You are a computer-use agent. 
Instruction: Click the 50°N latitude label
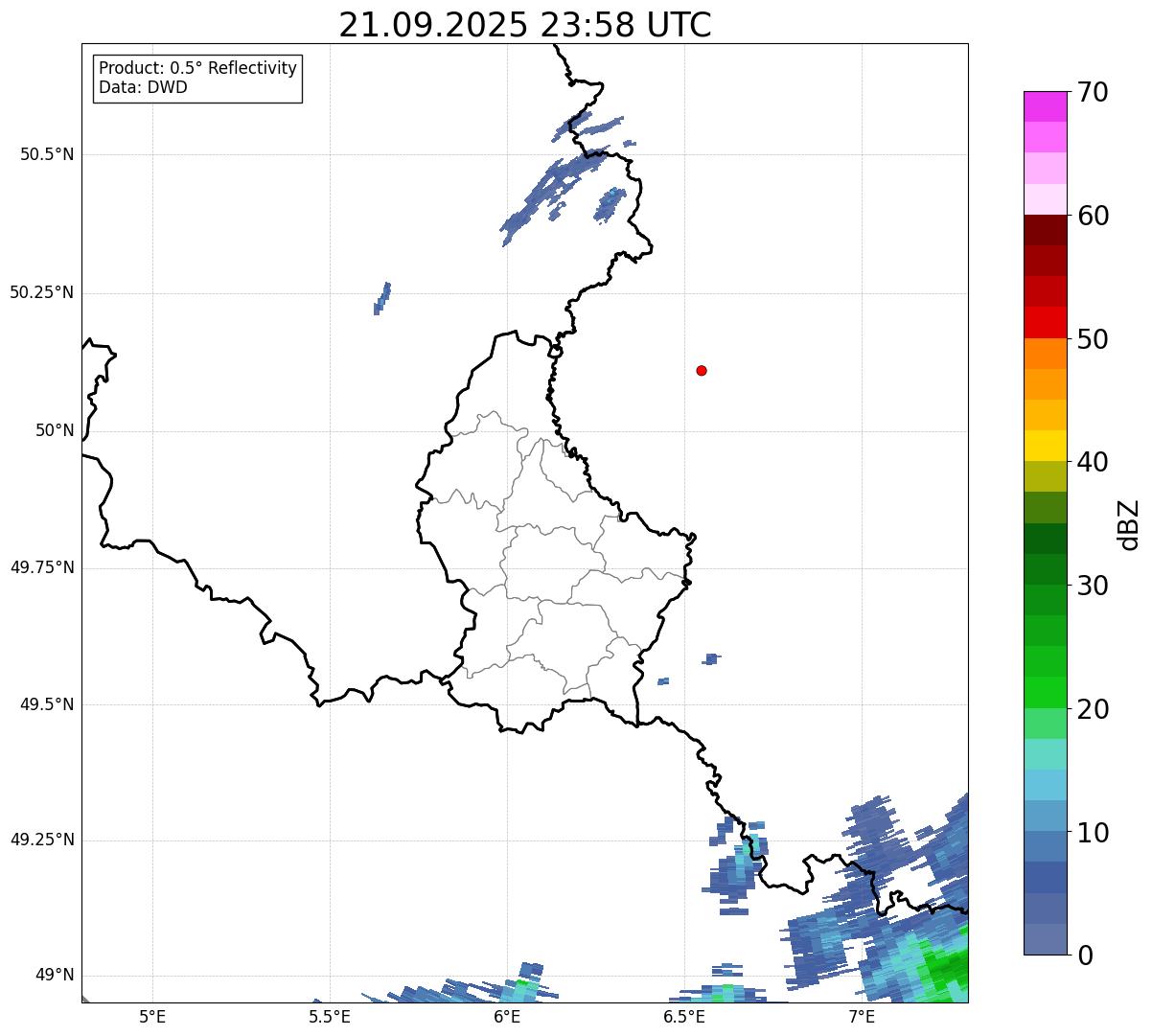point(55,430)
